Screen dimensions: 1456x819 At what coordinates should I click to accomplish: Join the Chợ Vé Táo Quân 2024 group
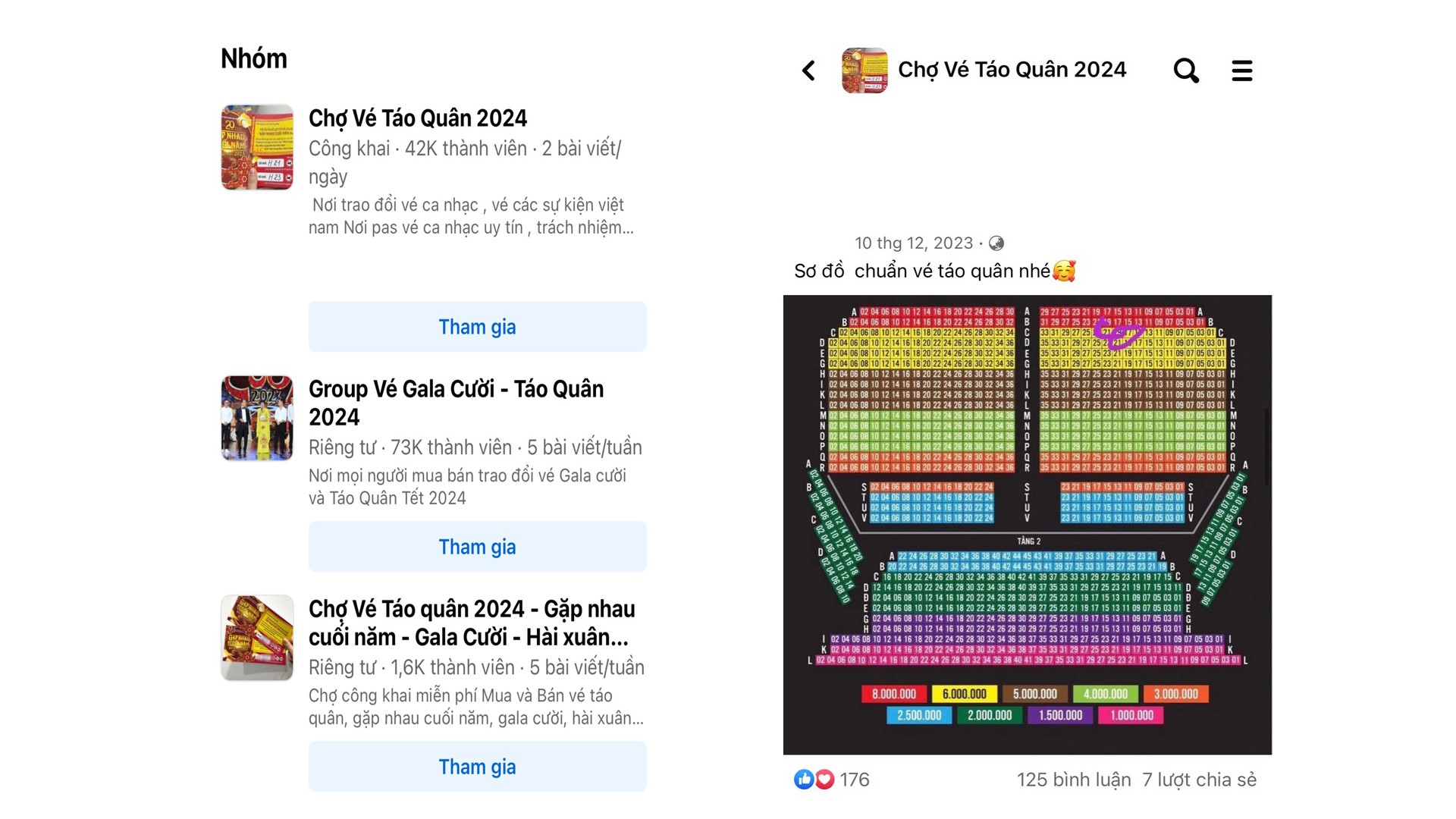pos(477,327)
